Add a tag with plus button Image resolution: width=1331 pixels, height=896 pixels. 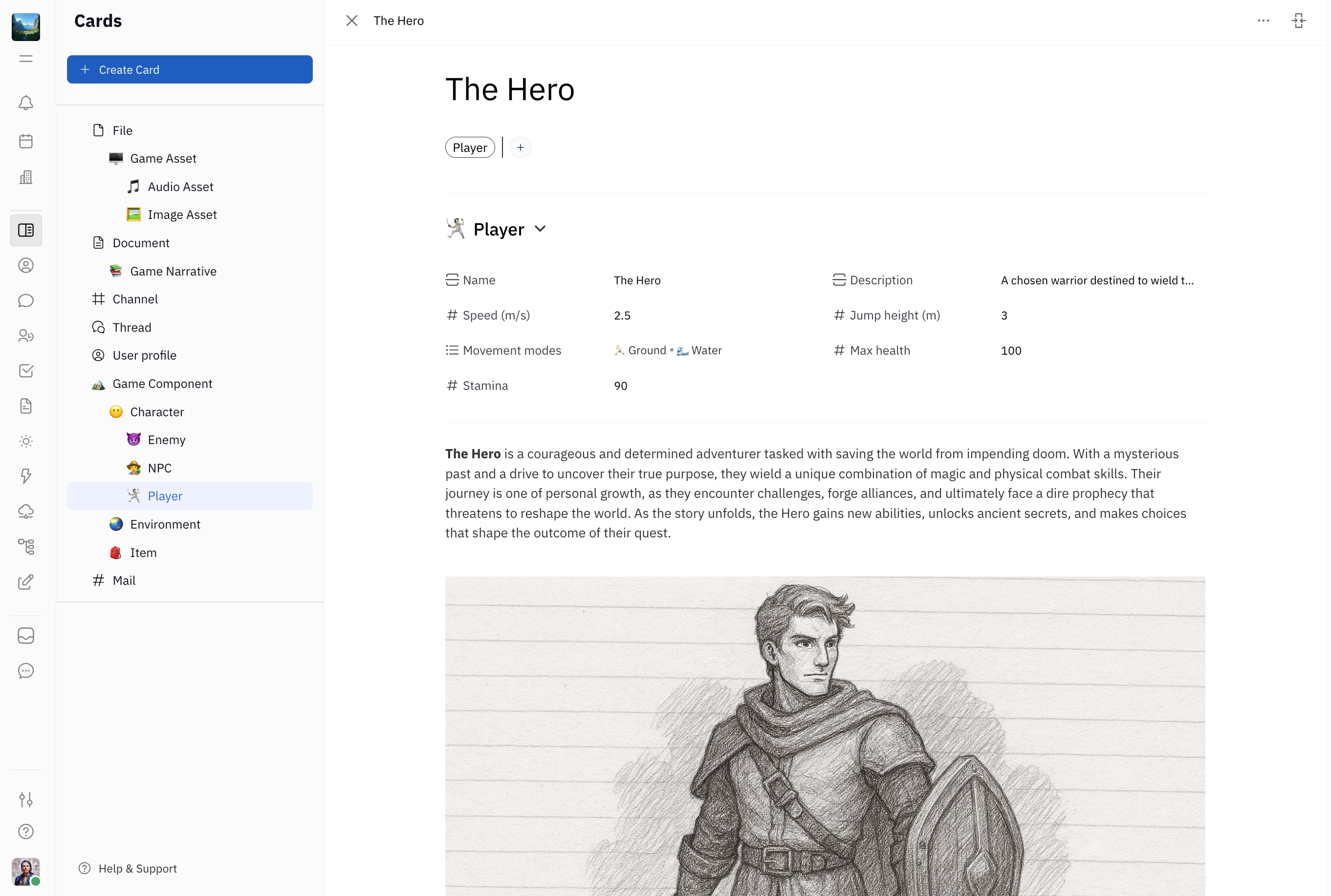click(520, 148)
